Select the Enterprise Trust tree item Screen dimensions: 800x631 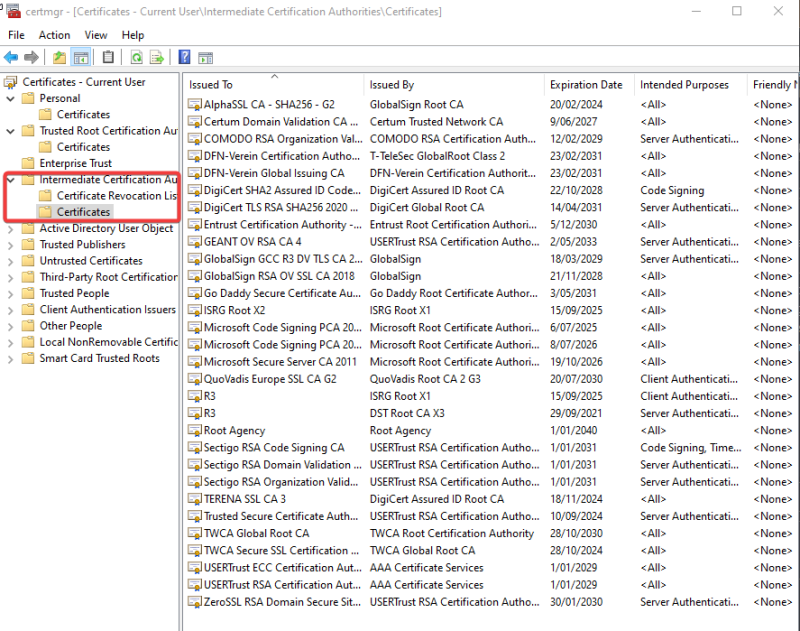pos(75,163)
